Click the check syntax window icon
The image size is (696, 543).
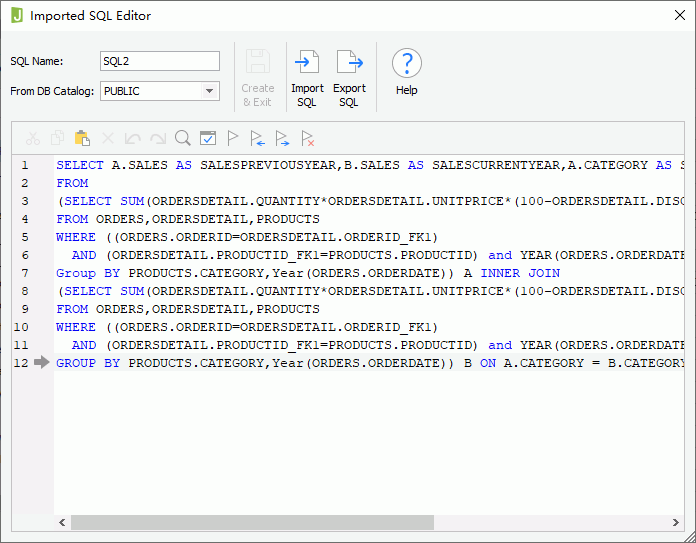(x=208, y=139)
